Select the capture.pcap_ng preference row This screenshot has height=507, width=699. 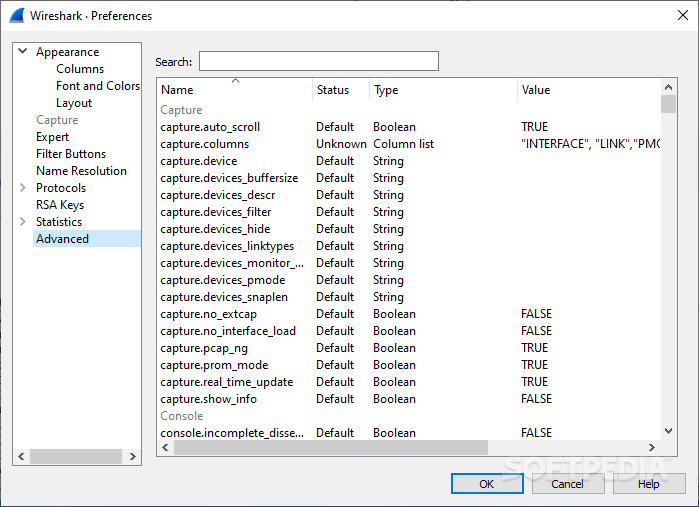[409, 348]
